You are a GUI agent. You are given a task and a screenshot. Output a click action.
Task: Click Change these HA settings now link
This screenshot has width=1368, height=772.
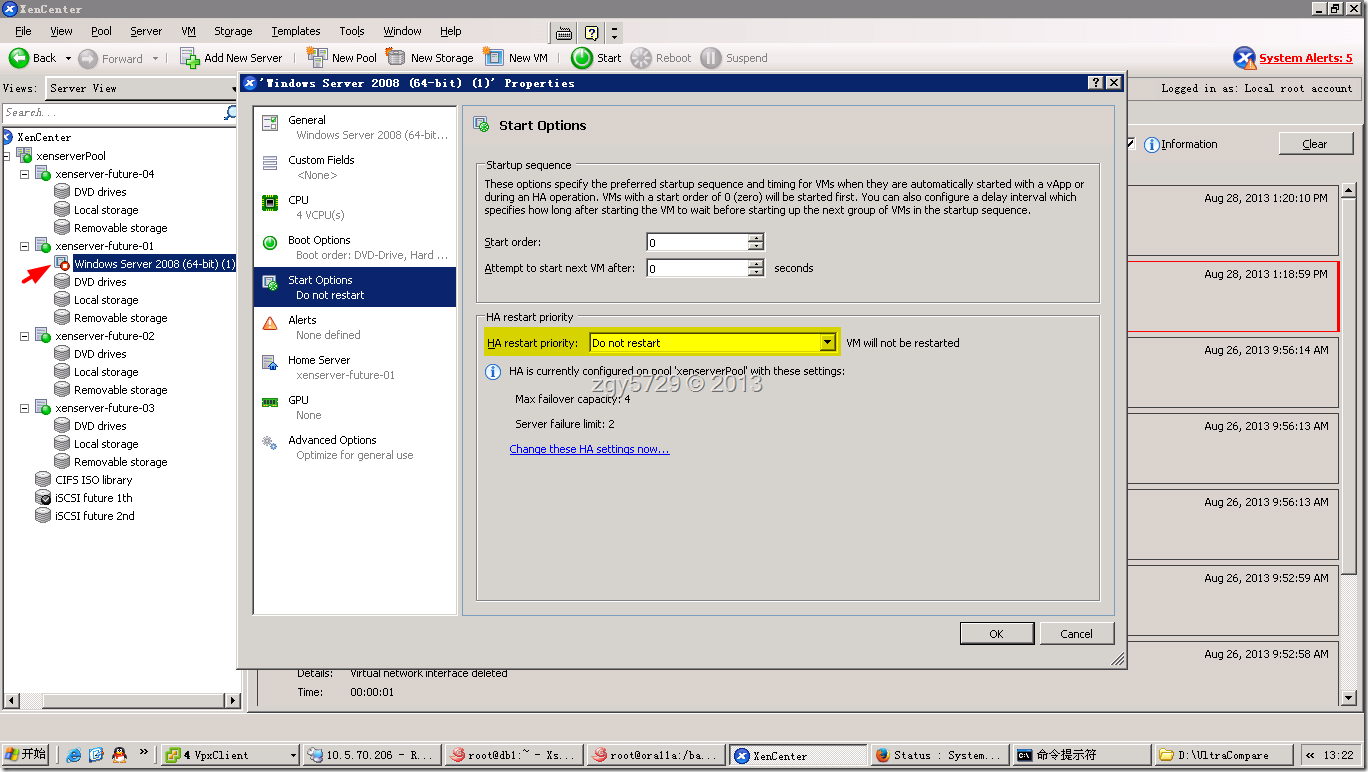click(589, 449)
